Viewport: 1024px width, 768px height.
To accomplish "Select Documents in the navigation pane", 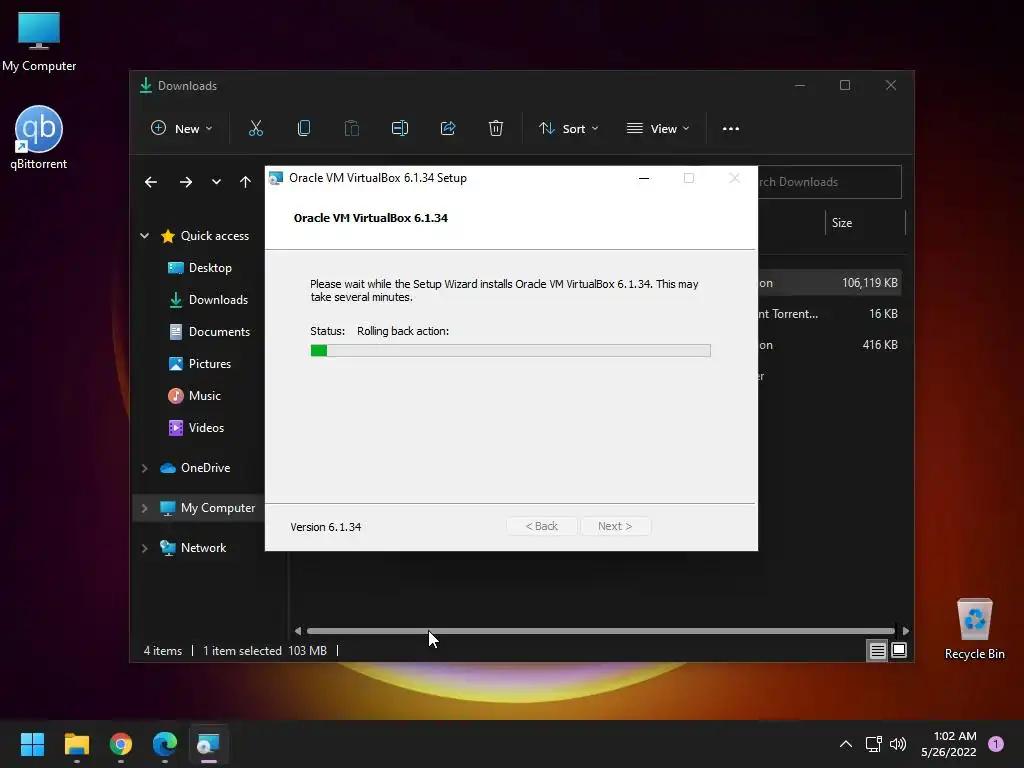I will coord(209,332).
